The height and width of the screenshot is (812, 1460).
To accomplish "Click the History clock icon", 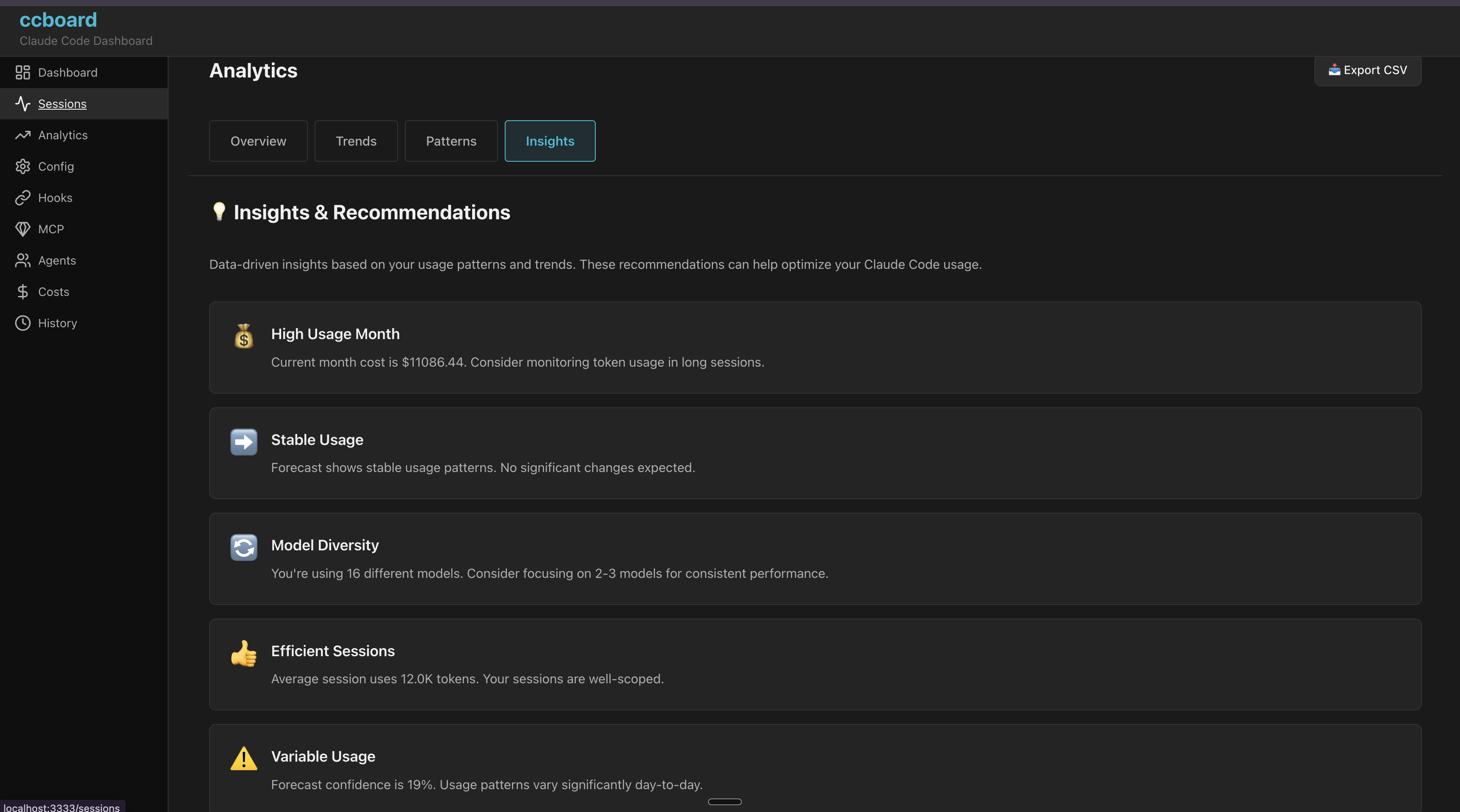I will (x=23, y=323).
